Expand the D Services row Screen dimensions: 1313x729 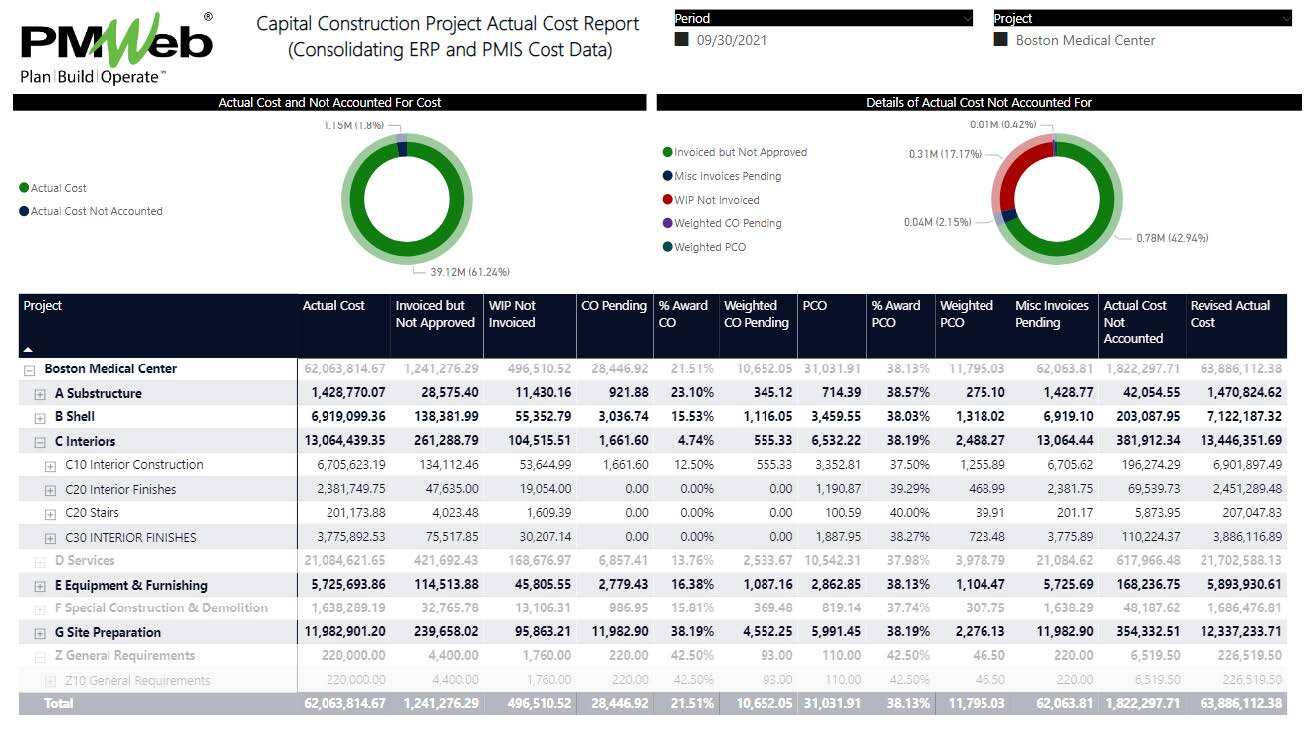(x=40, y=562)
